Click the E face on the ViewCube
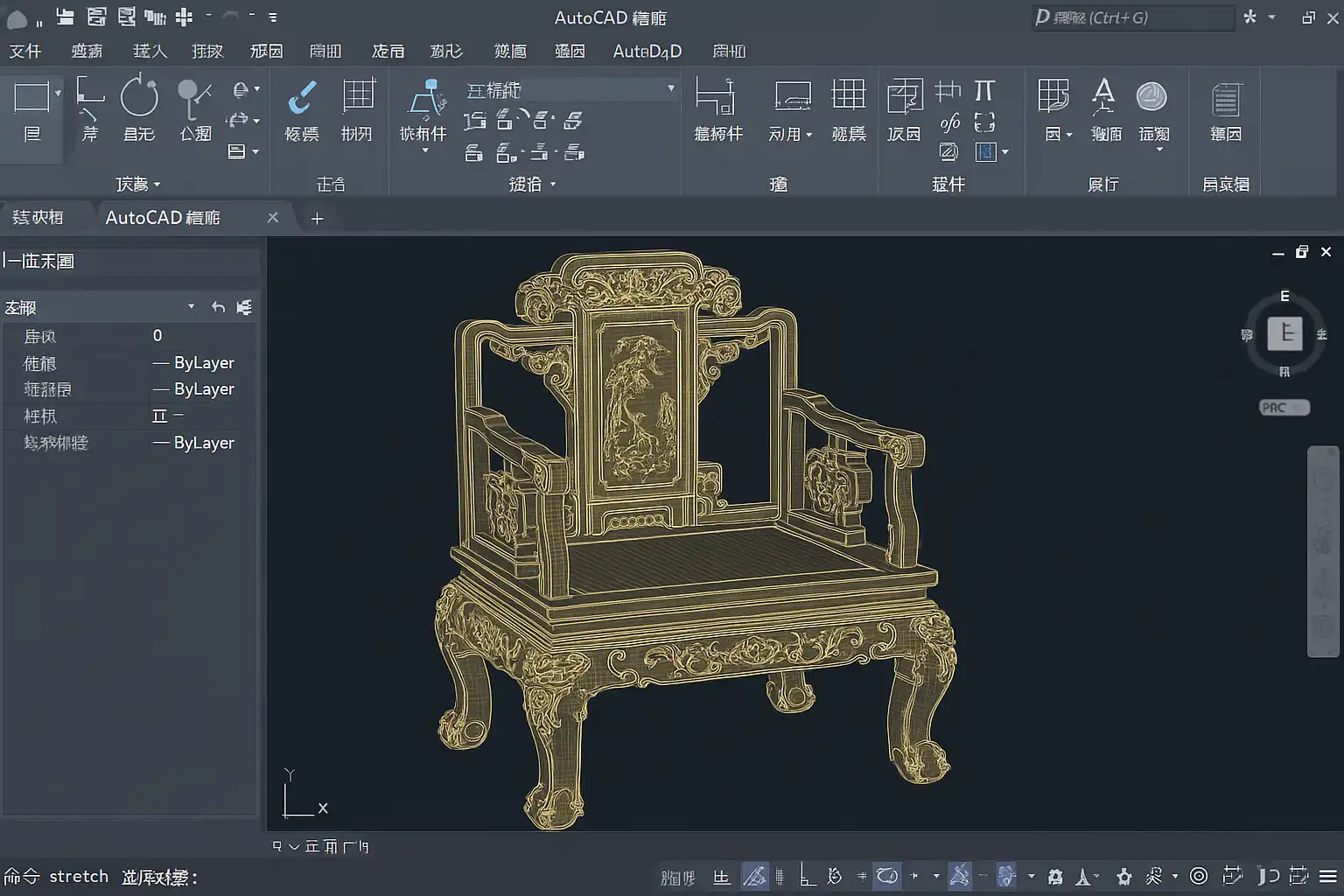Image resolution: width=1344 pixels, height=896 pixels. click(1284, 333)
